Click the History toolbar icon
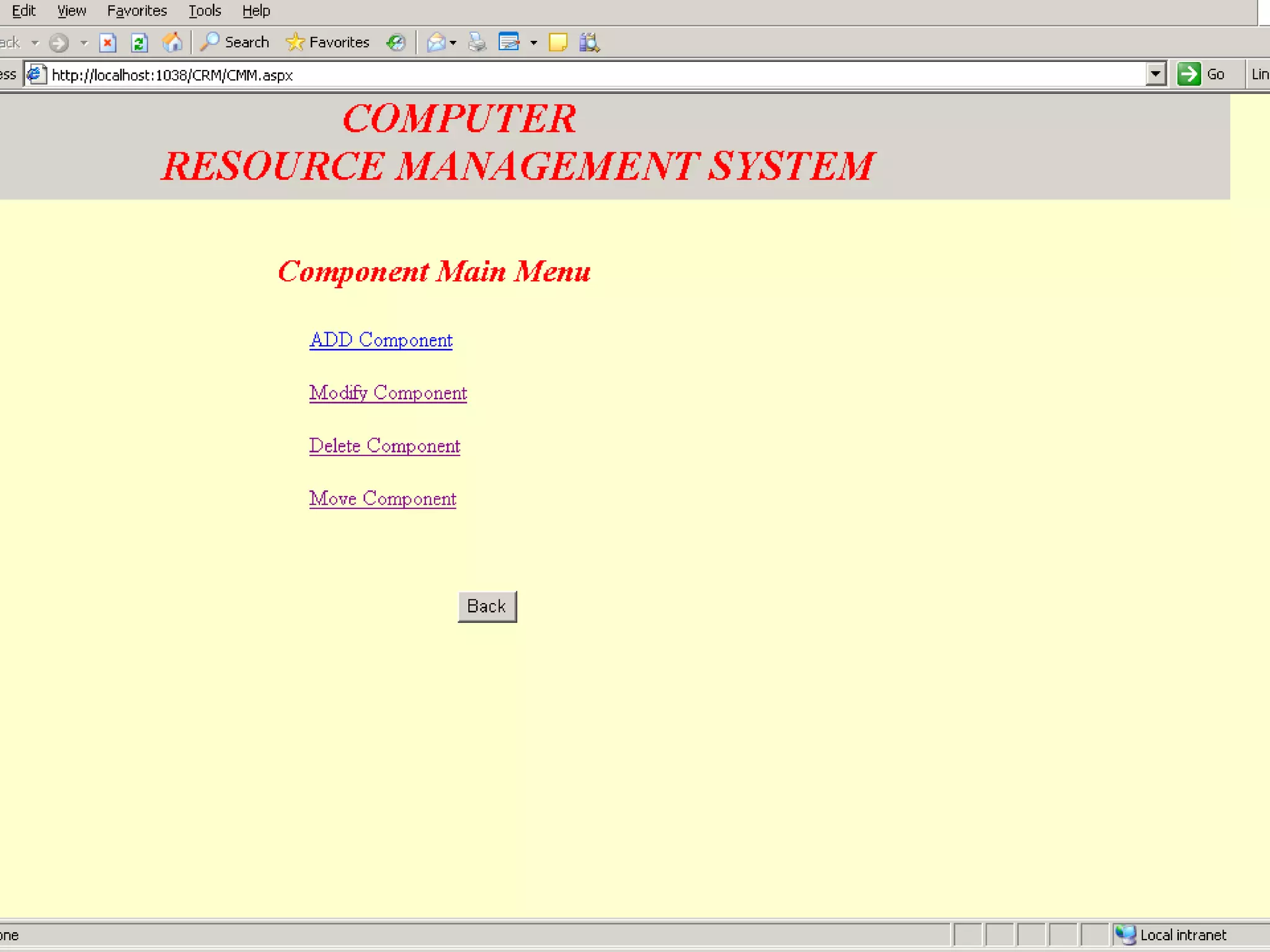1270x952 pixels. (x=396, y=43)
